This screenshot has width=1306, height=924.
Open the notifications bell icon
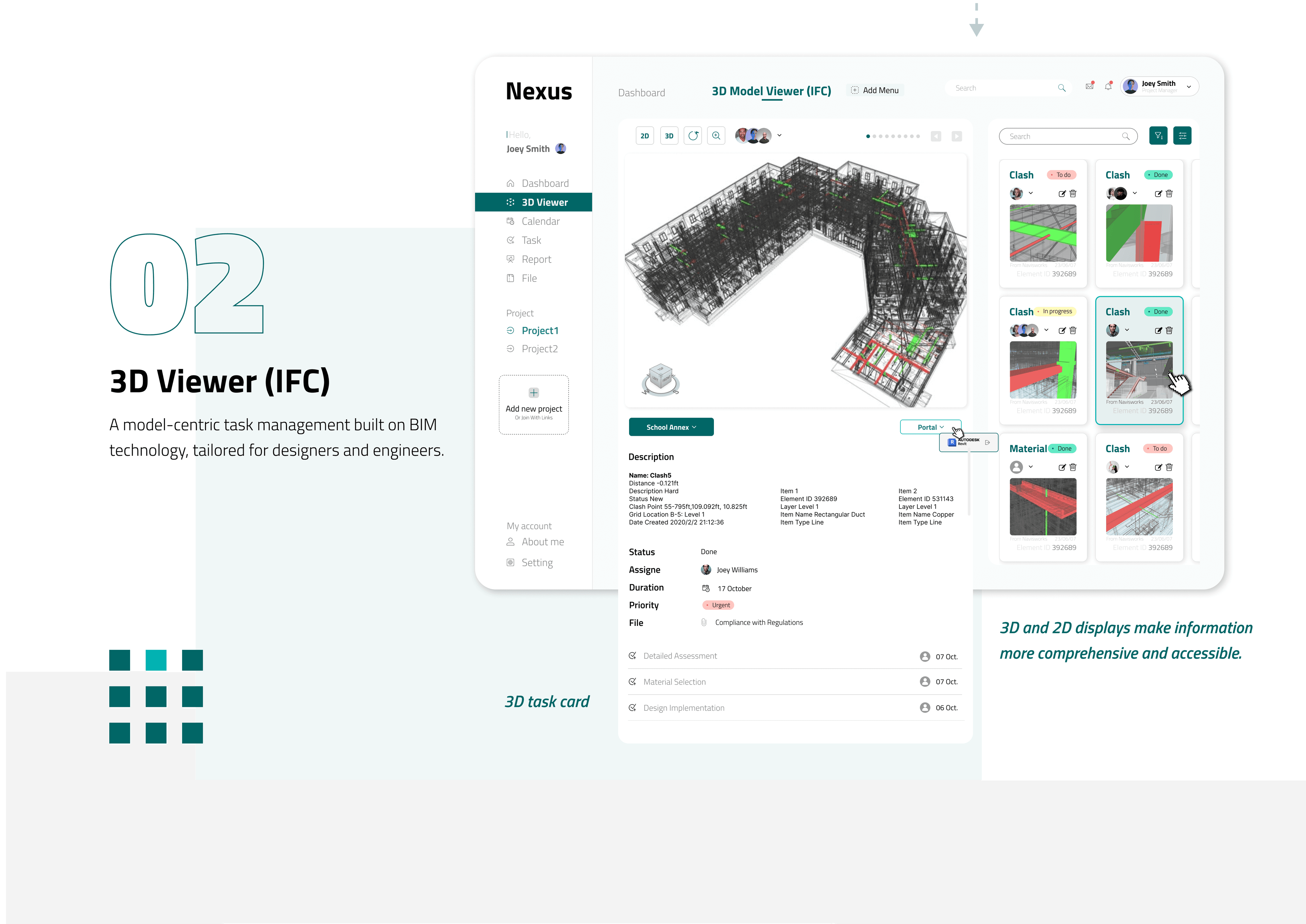click(1108, 86)
